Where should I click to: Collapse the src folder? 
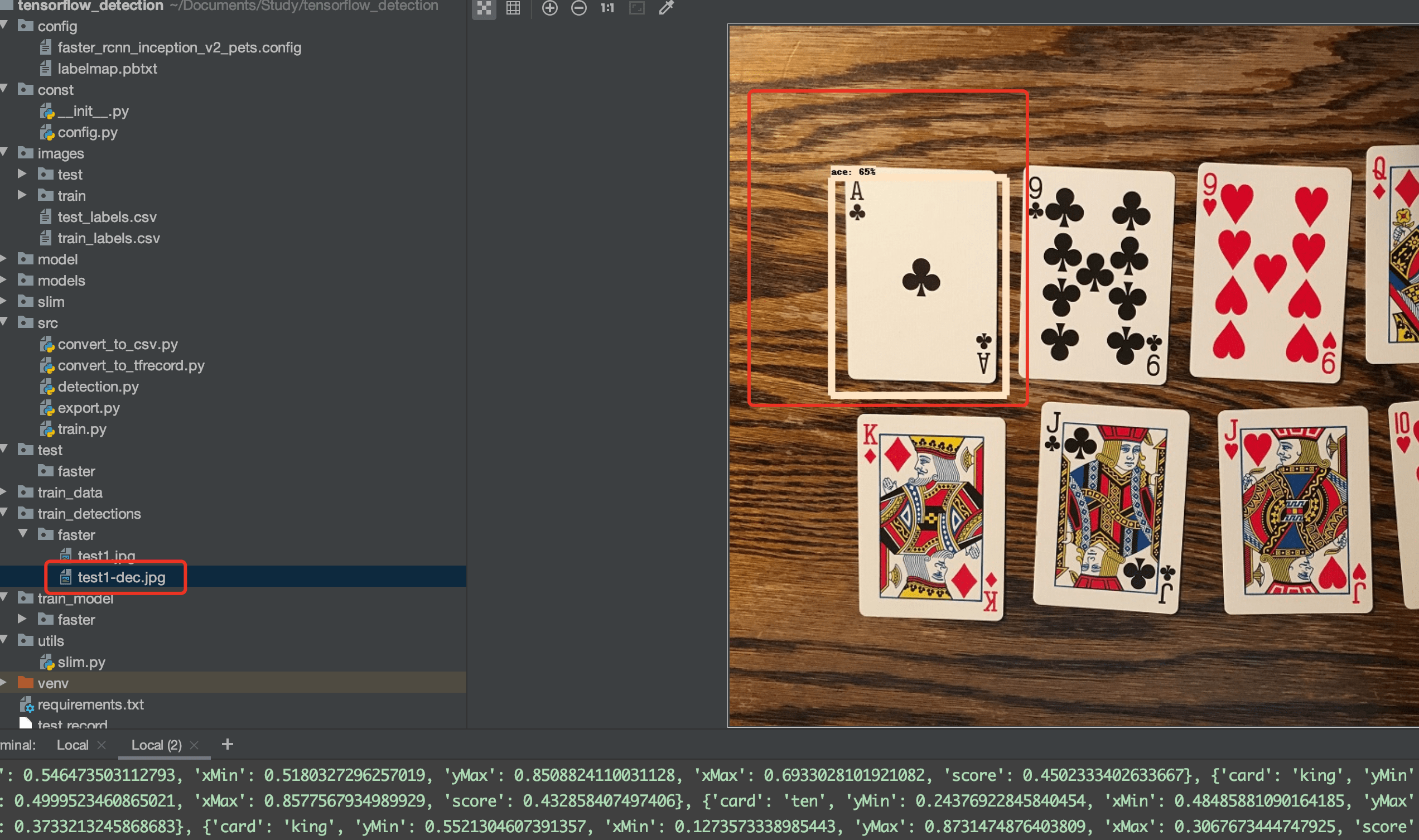coord(4,322)
